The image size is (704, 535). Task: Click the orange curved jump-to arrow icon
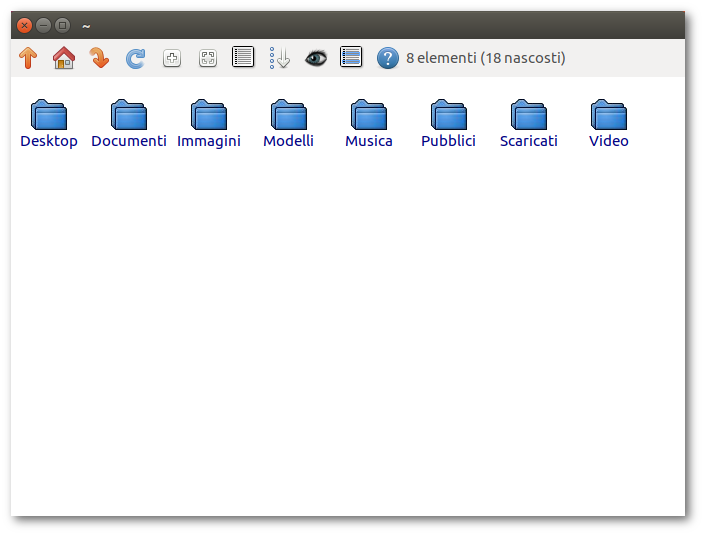click(x=100, y=58)
